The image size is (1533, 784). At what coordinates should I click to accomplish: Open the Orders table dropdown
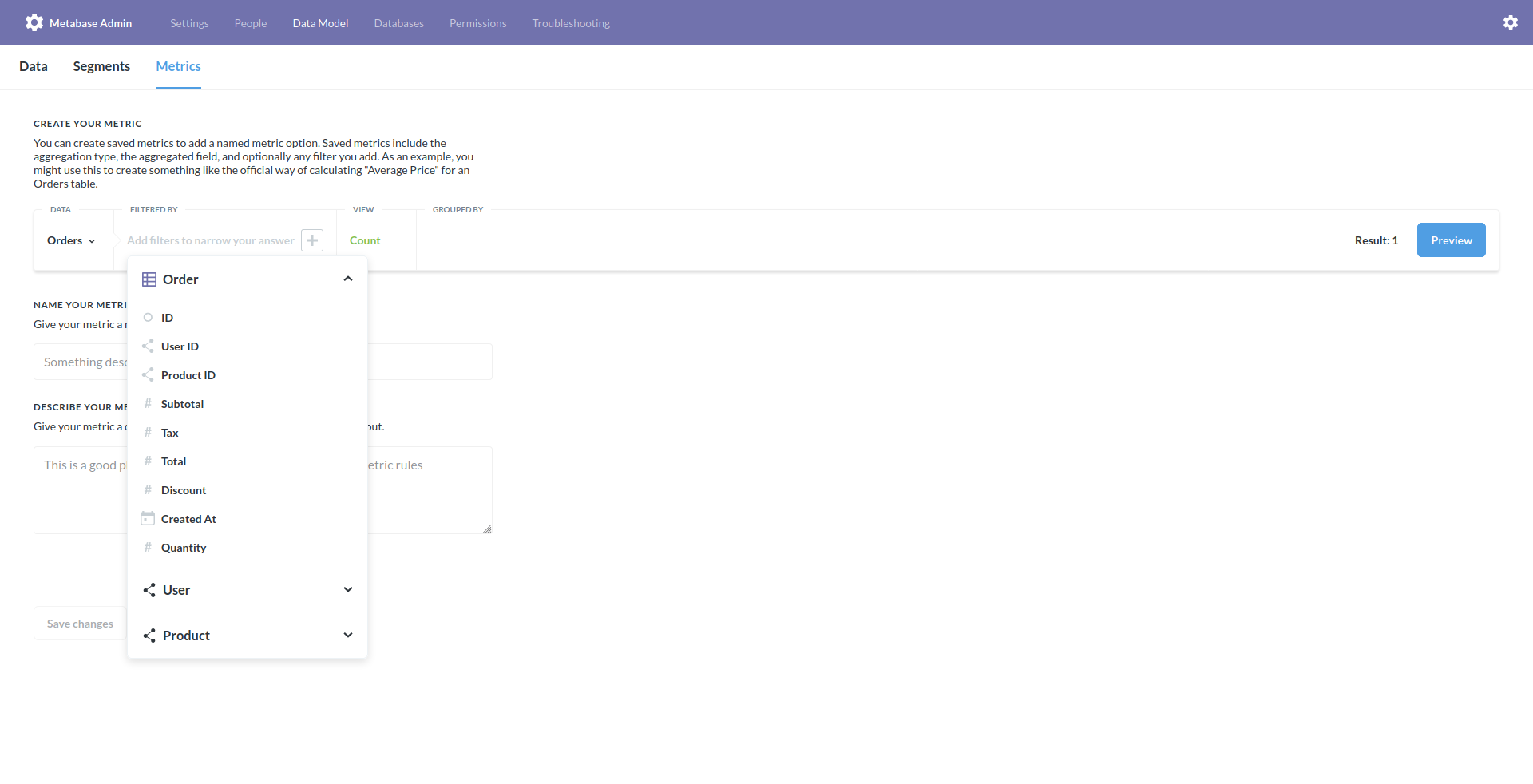[x=71, y=240]
